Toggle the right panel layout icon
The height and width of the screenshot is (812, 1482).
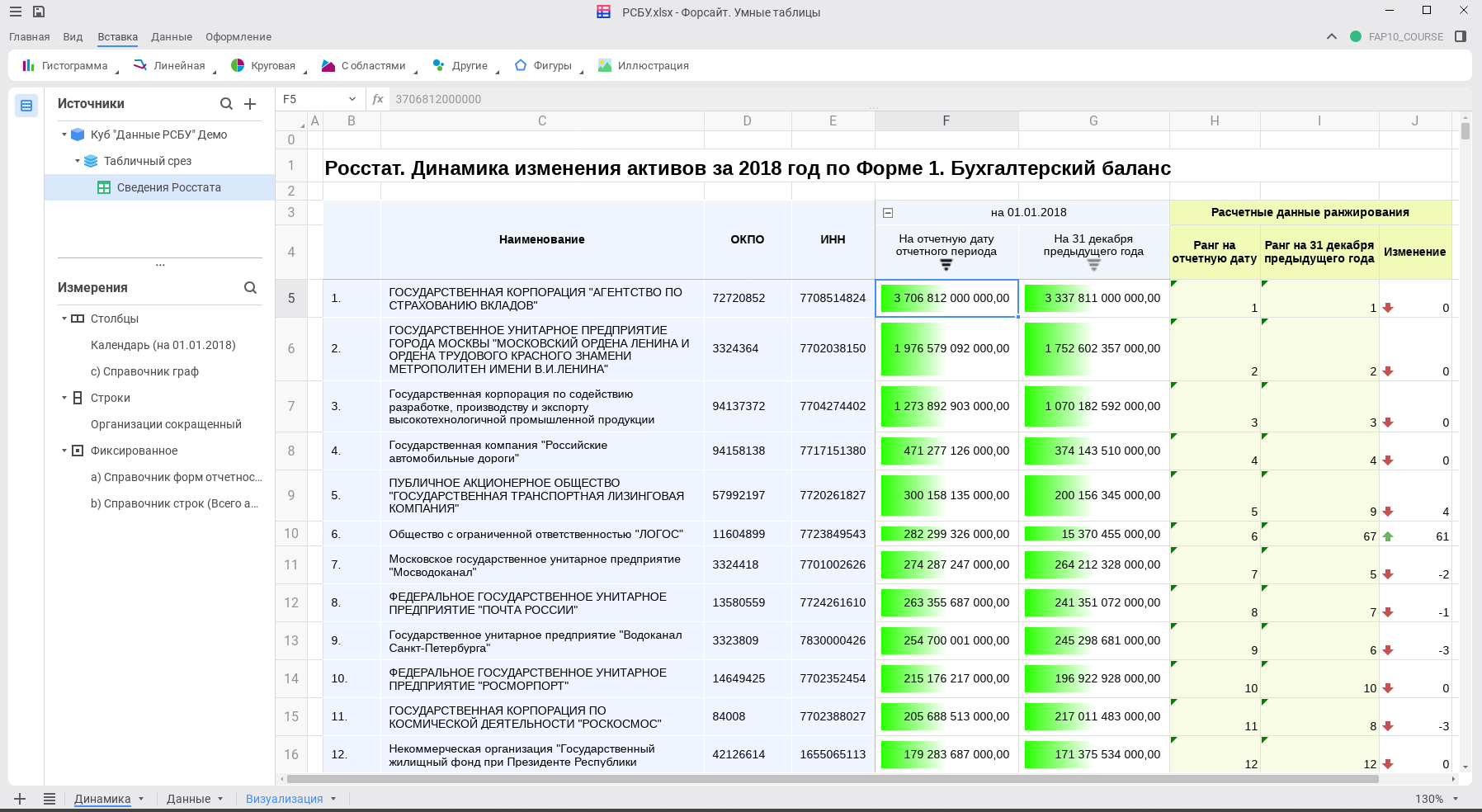point(1461,36)
